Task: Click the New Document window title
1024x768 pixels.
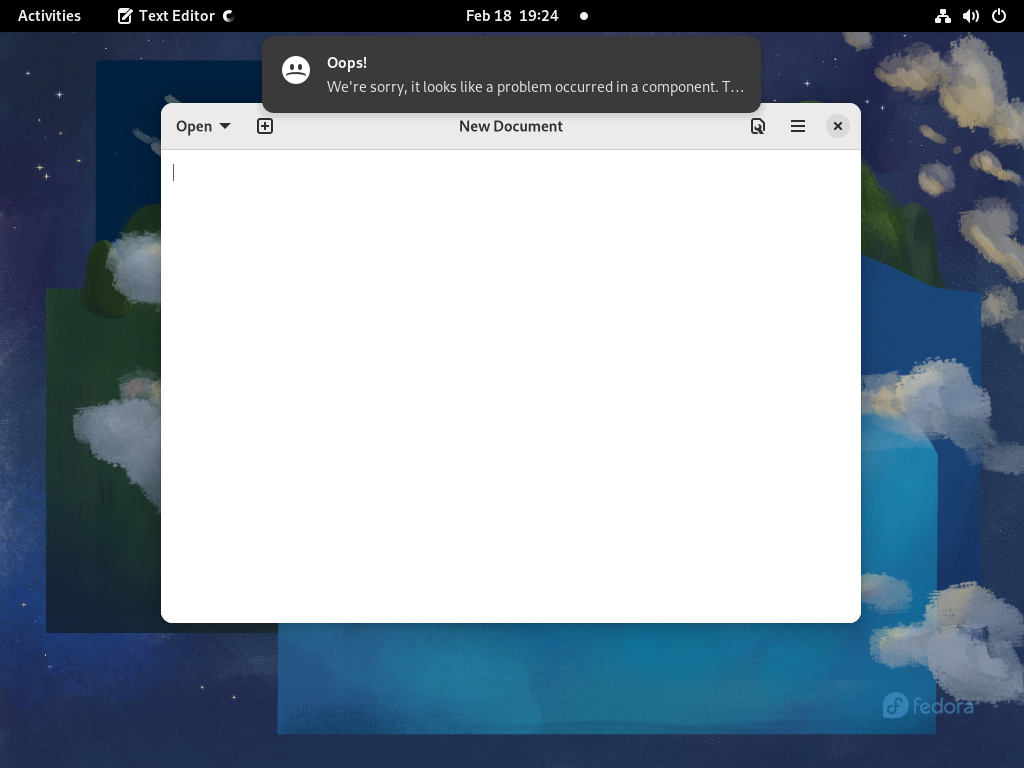Action: click(511, 126)
